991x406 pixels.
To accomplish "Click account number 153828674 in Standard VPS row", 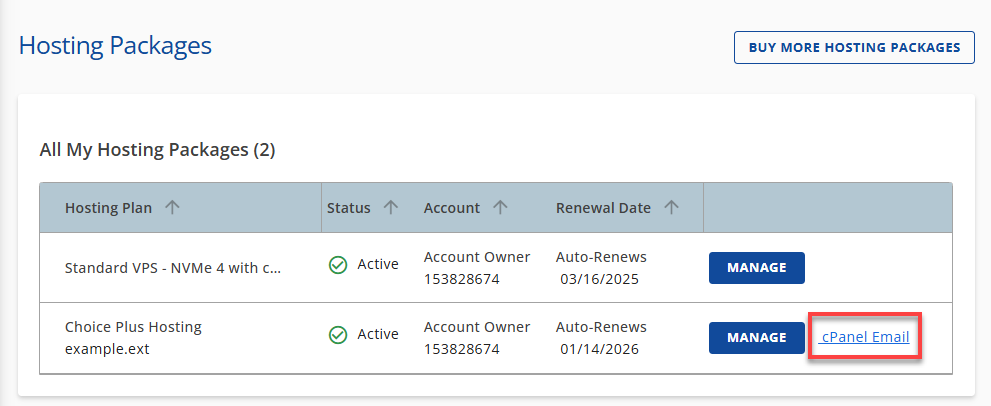I will [x=461, y=279].
